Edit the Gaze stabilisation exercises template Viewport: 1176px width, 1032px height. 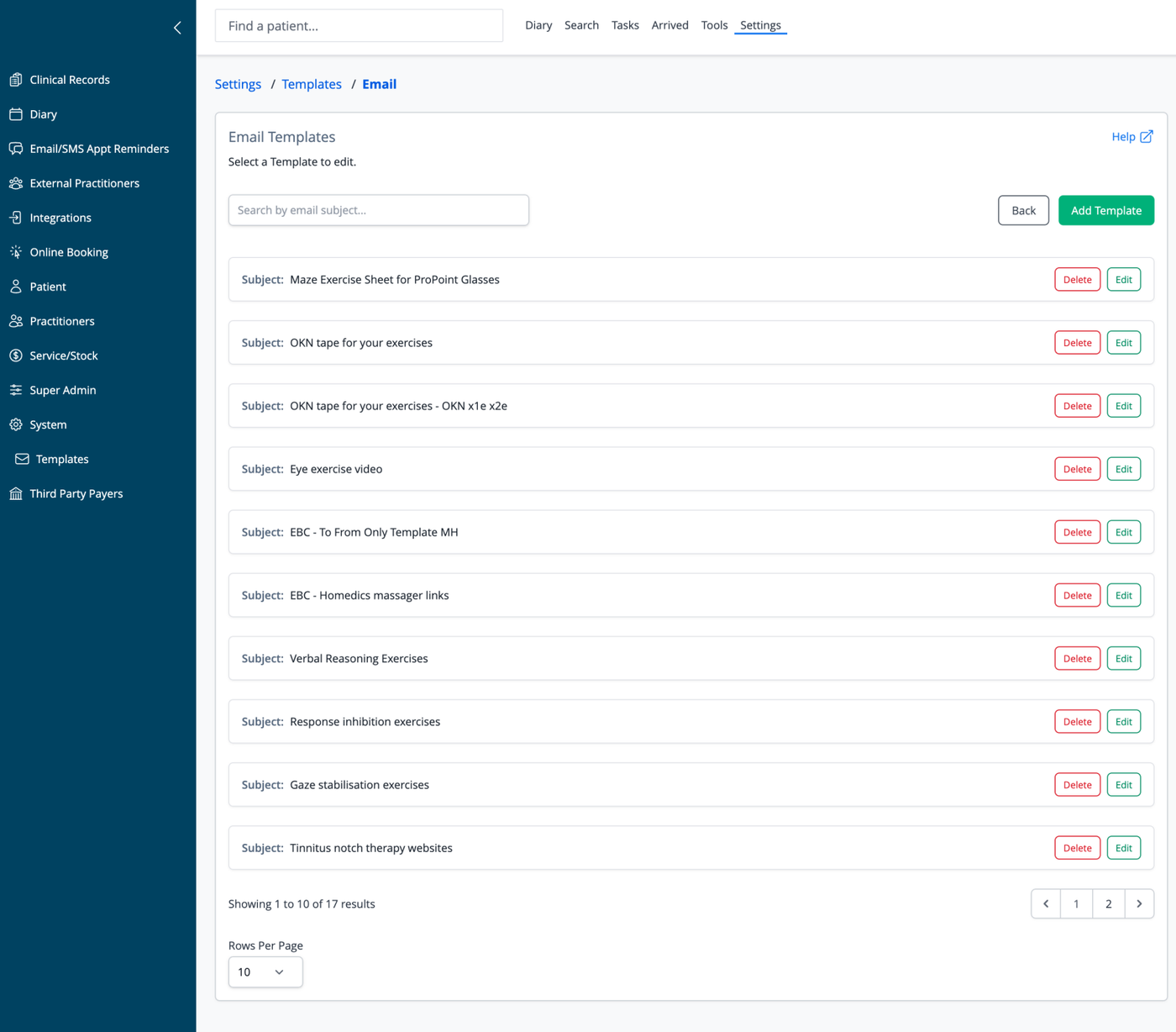1124,785
